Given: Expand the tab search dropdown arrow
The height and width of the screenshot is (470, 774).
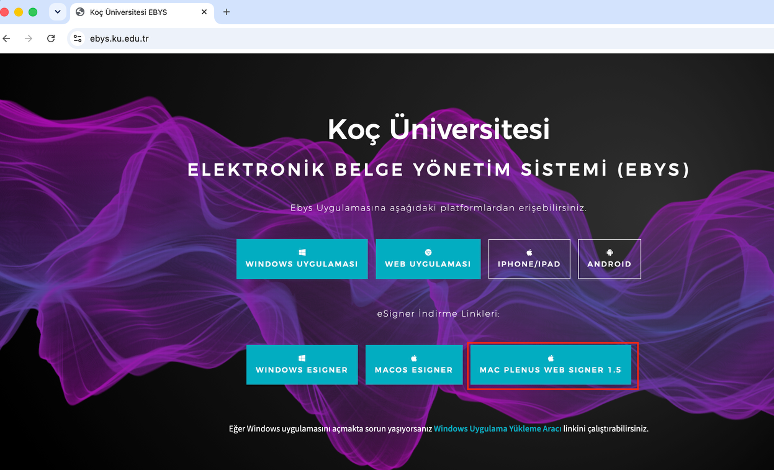Looking at the screenshot, I should [x=57, y=12].
